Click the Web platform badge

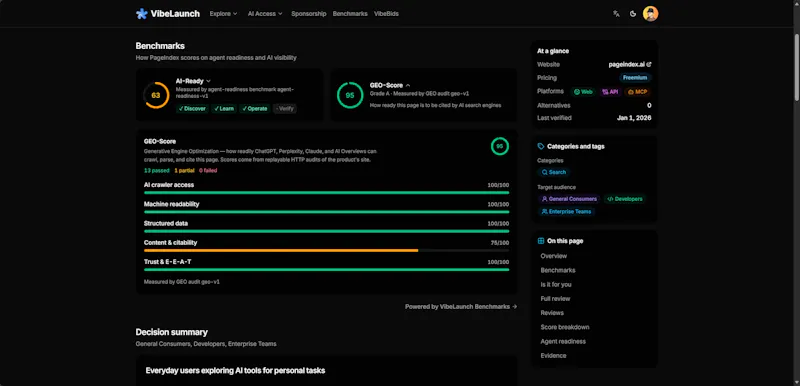click(x=583, y=92)
